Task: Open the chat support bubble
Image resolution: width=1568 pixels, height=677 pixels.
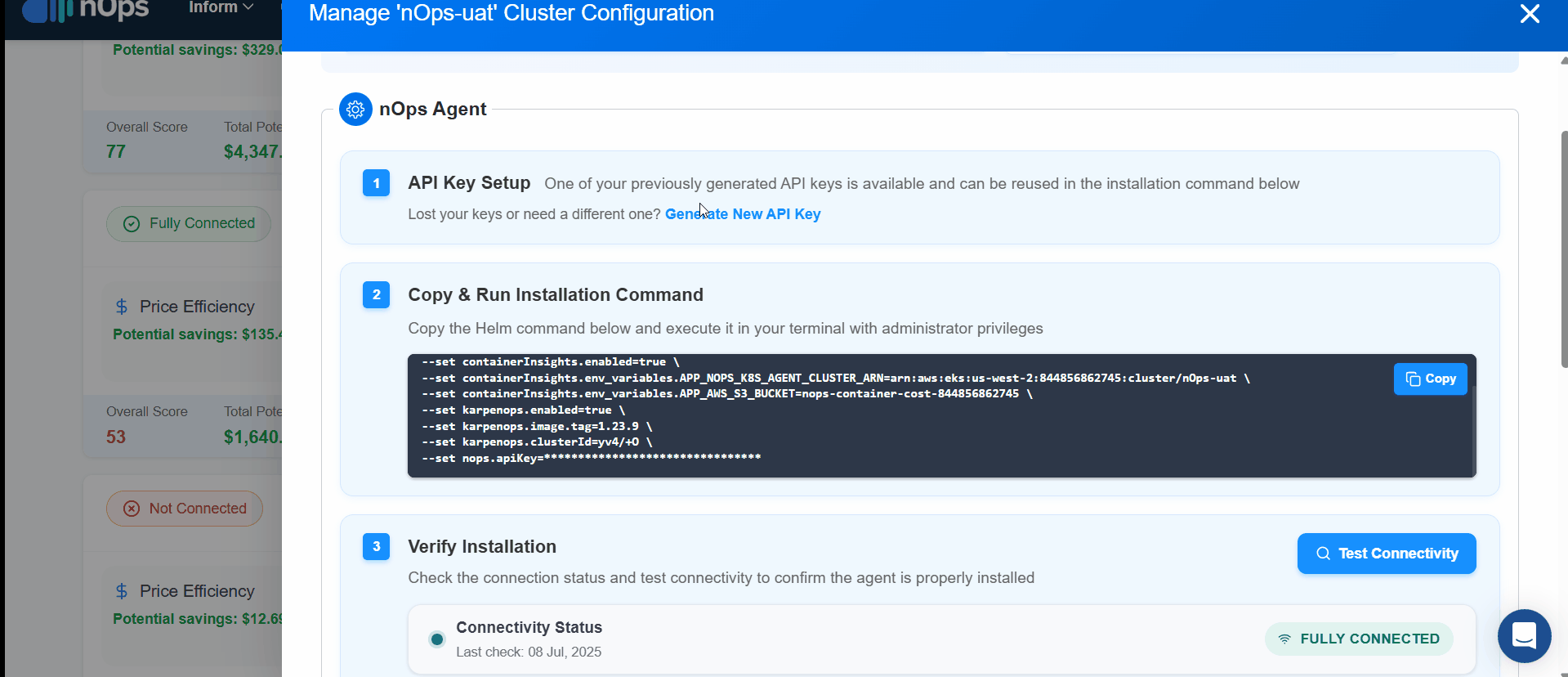Action: coord(1524,635)
